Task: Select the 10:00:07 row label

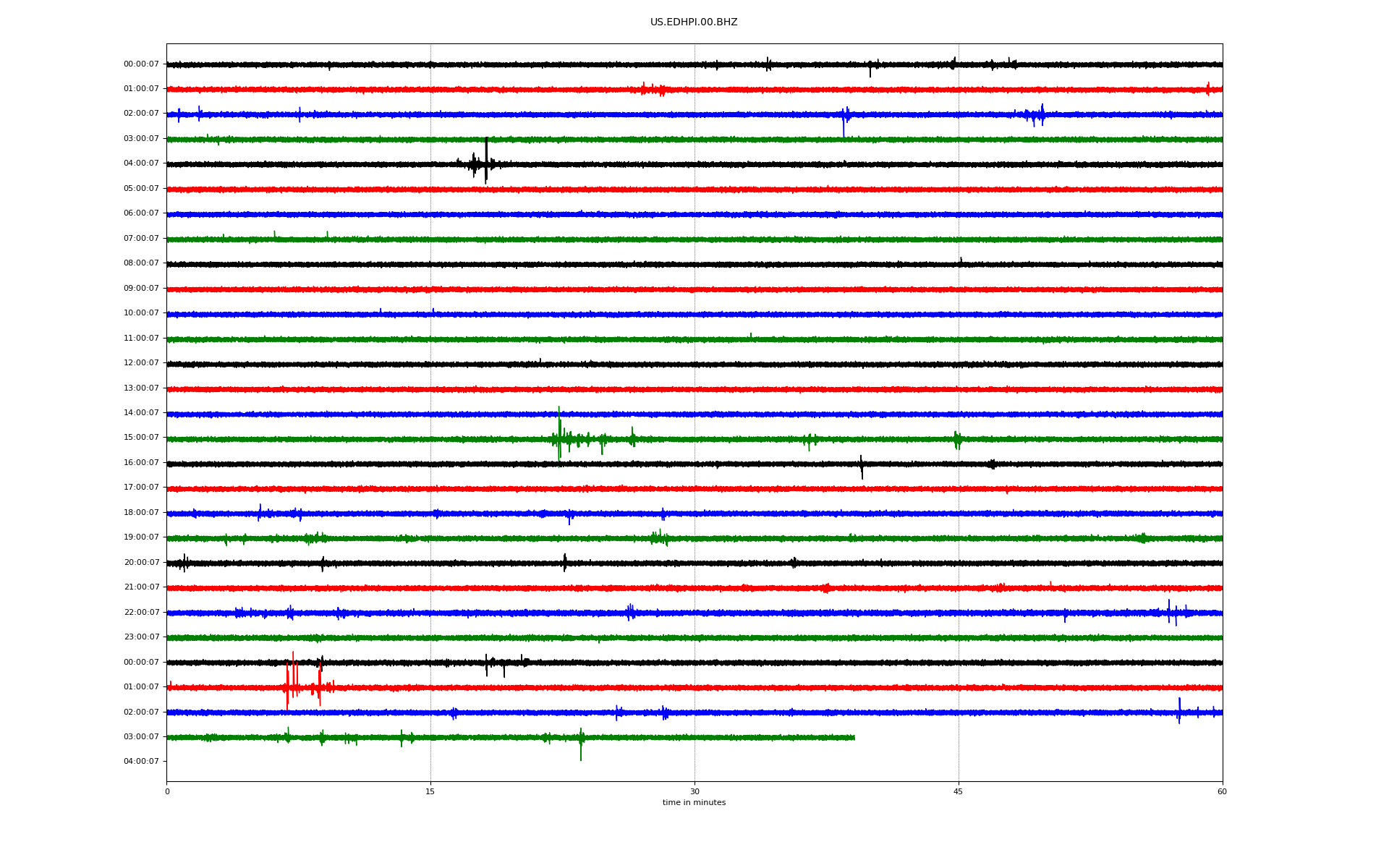Action: pyautogui.click(x=141, y=313)
